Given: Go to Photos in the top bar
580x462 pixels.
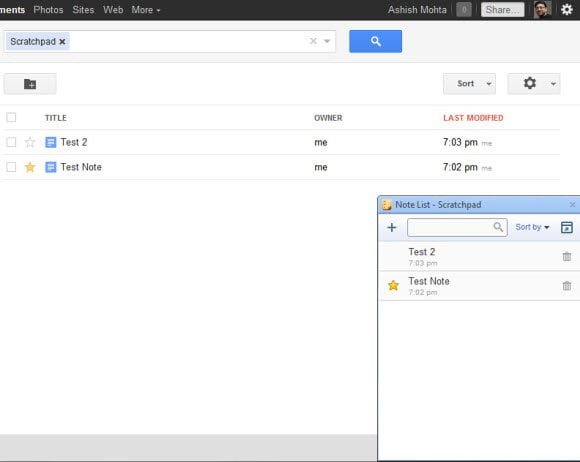Looking at the screenshot, I should (48, 10).
